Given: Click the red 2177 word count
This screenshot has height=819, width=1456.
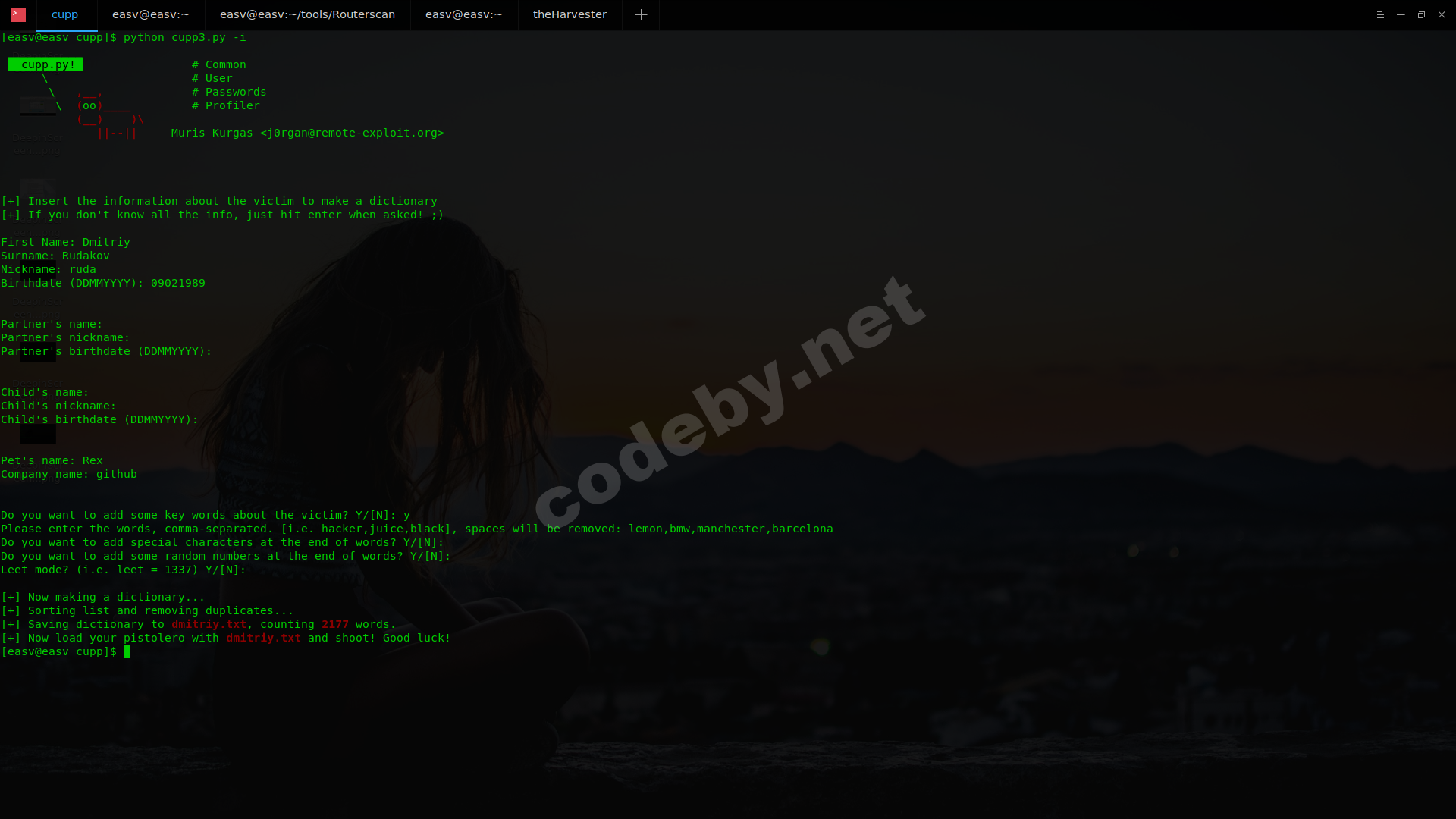Looking at the screenshot, I should pos(334,624).
